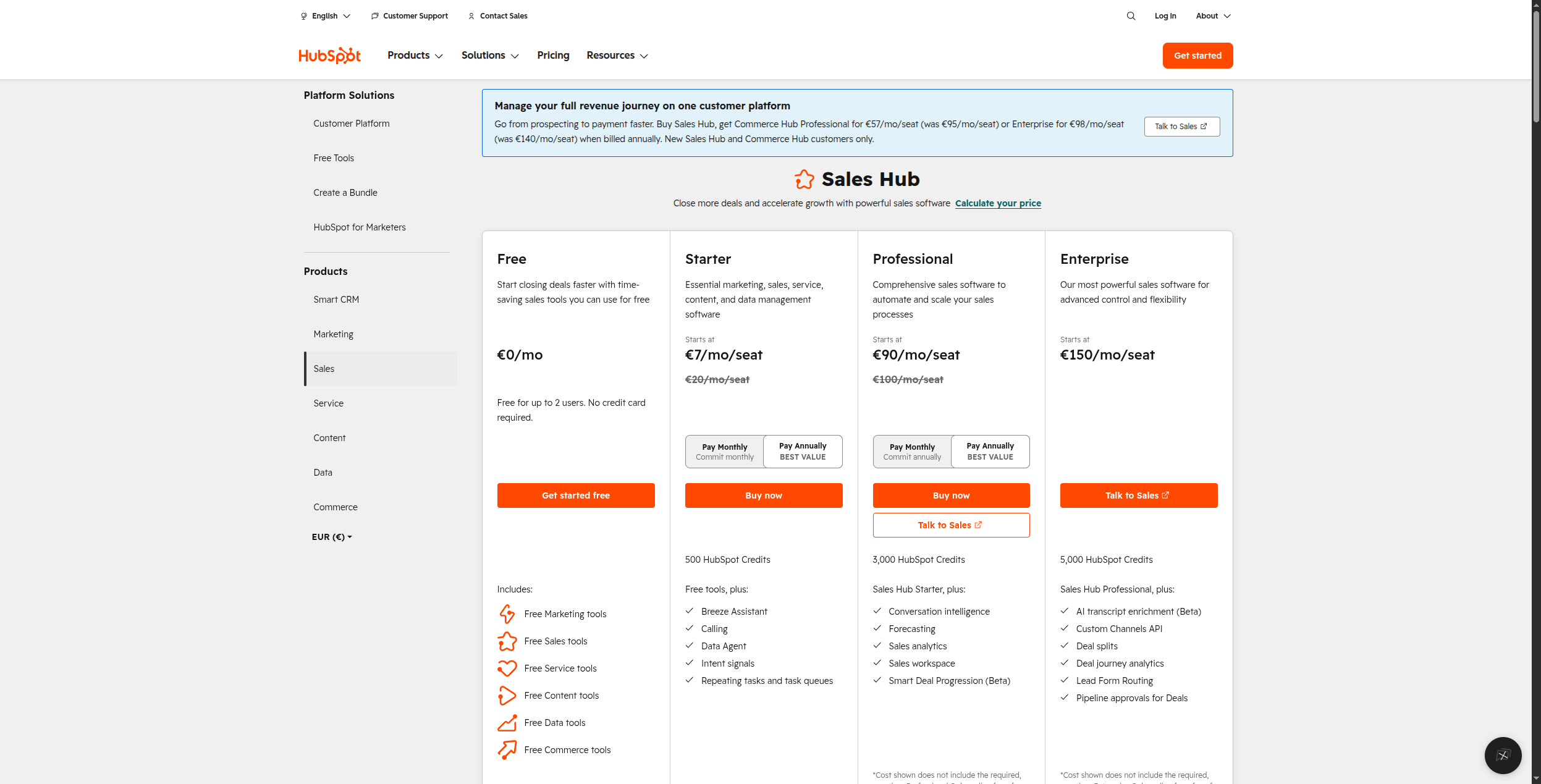Open the Contact Sales link
Screen dimensions: 1541x784
point(498,16)
